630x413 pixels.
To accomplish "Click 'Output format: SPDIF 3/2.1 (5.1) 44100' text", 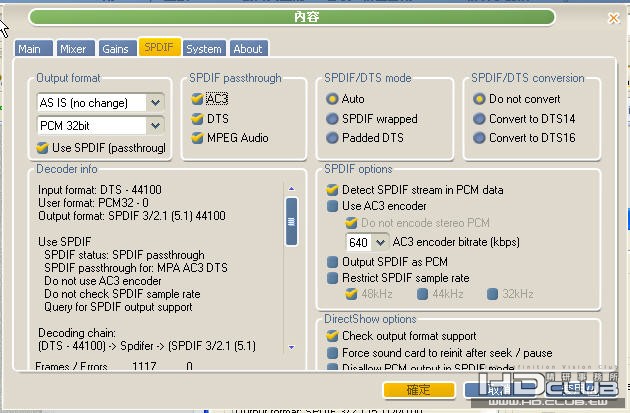I will (x=132, y=216).
